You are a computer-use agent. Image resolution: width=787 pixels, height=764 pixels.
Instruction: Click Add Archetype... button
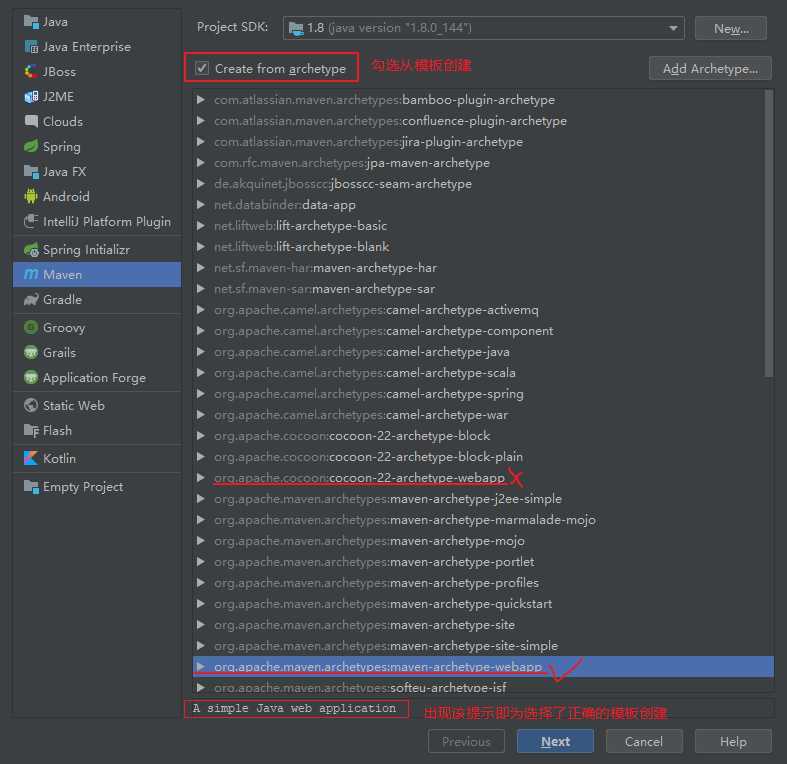[710, 68]
